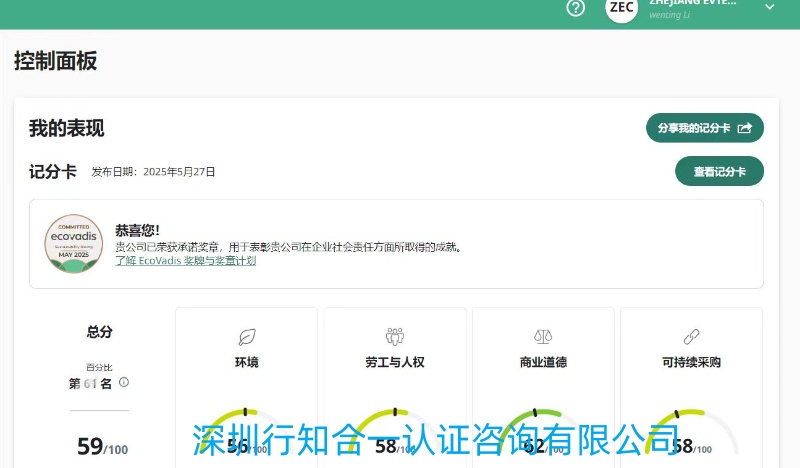Click the 商业道德 scales icon
The image size is (800, 468).
[543, 336]
